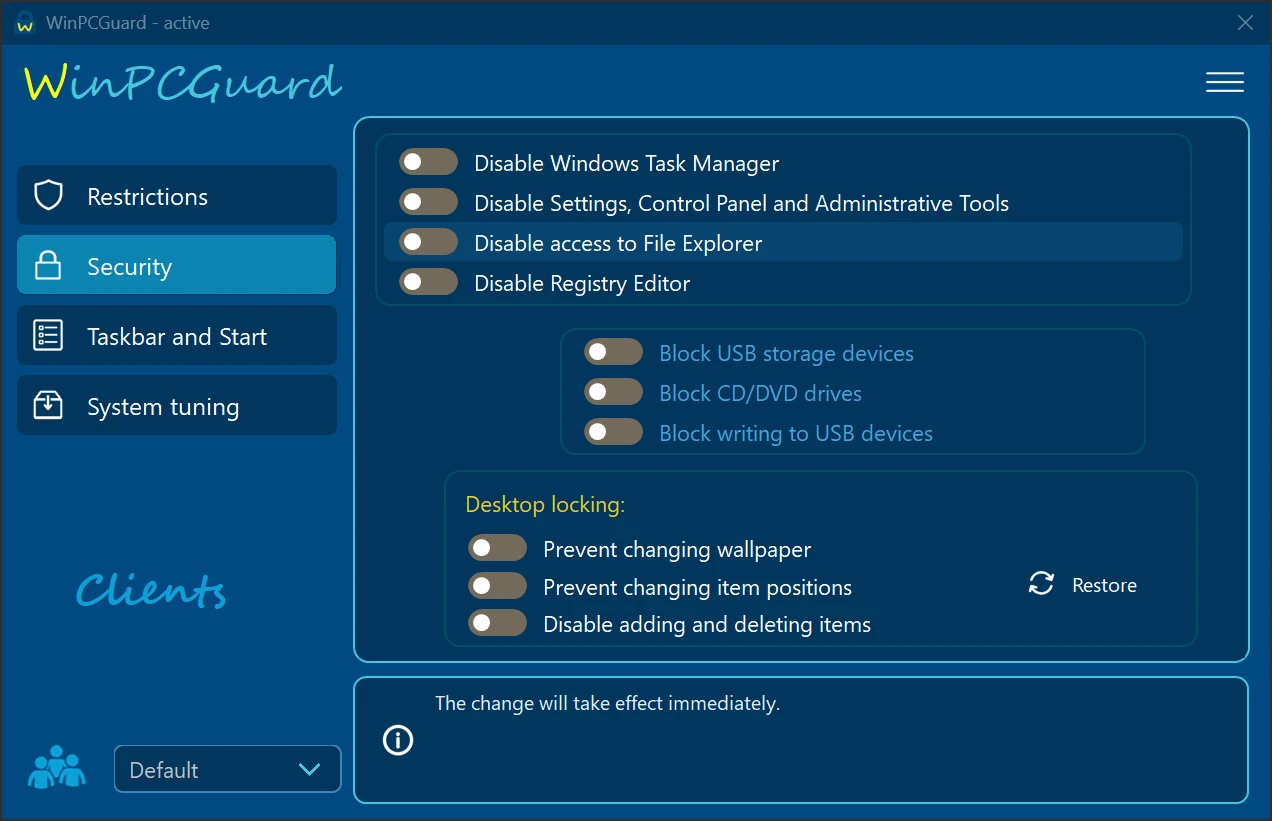Viewport: 1272px width, 821px height.
Task: Click Block writing to USB devices label
Action: click(x=796, y=433)
